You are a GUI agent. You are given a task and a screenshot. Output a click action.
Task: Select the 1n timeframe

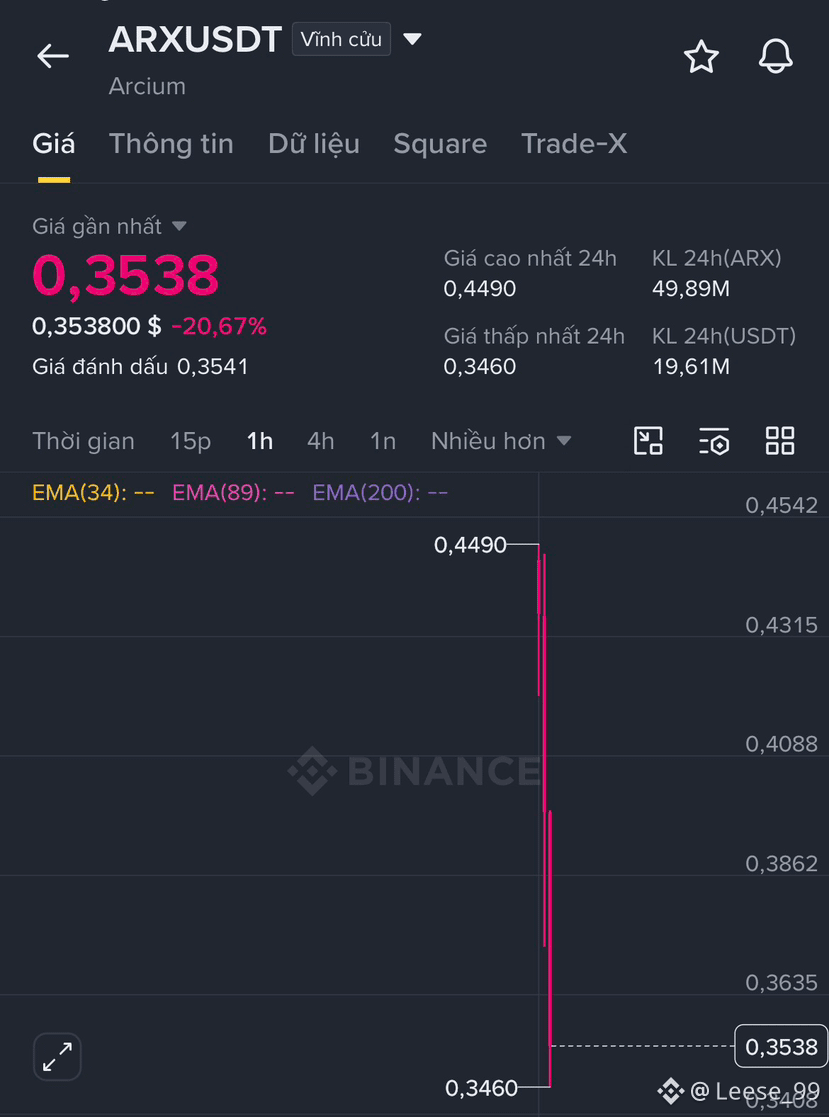click(x=382, y=442)
